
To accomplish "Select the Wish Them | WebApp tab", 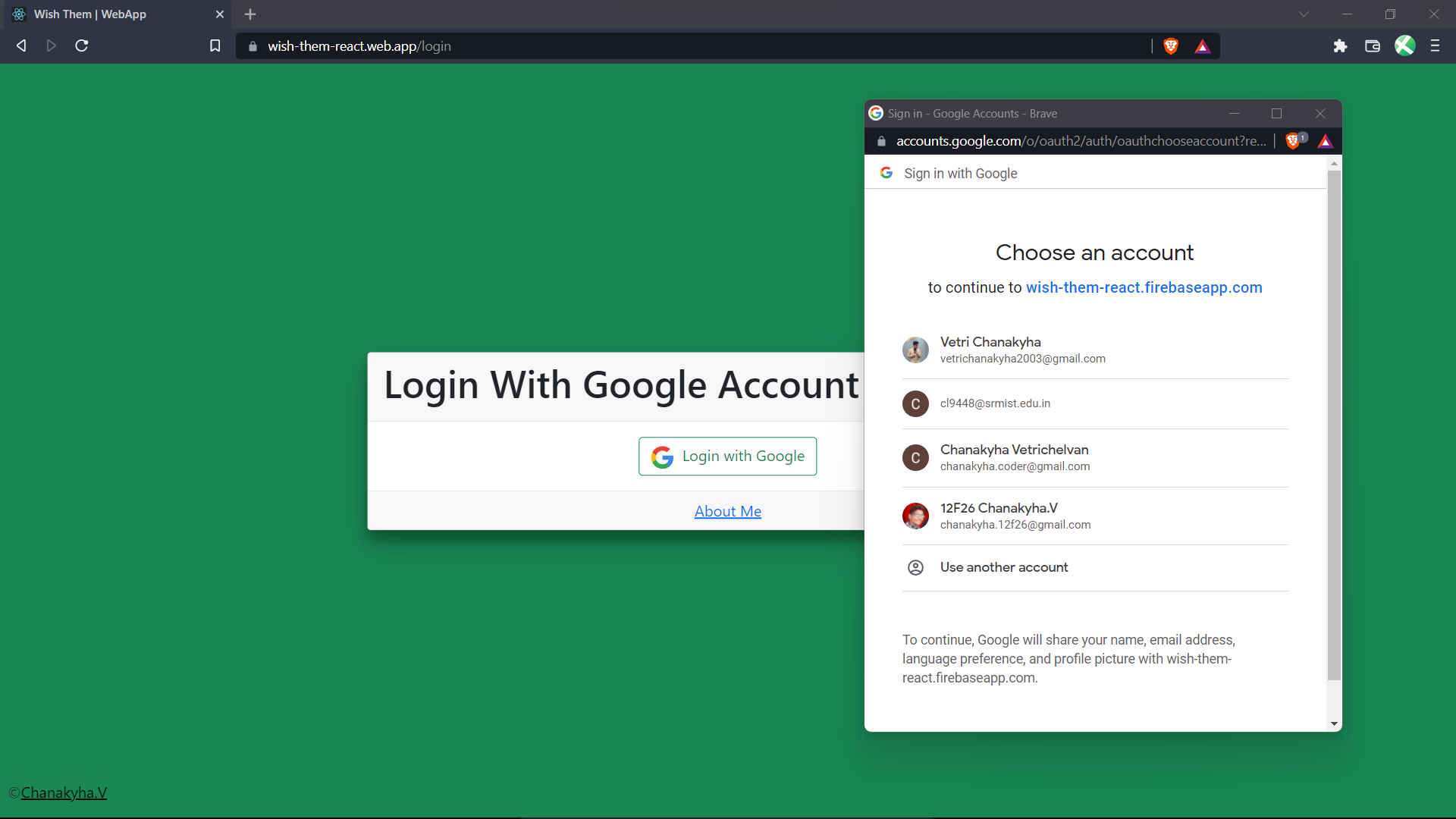I will pos(116,14).
